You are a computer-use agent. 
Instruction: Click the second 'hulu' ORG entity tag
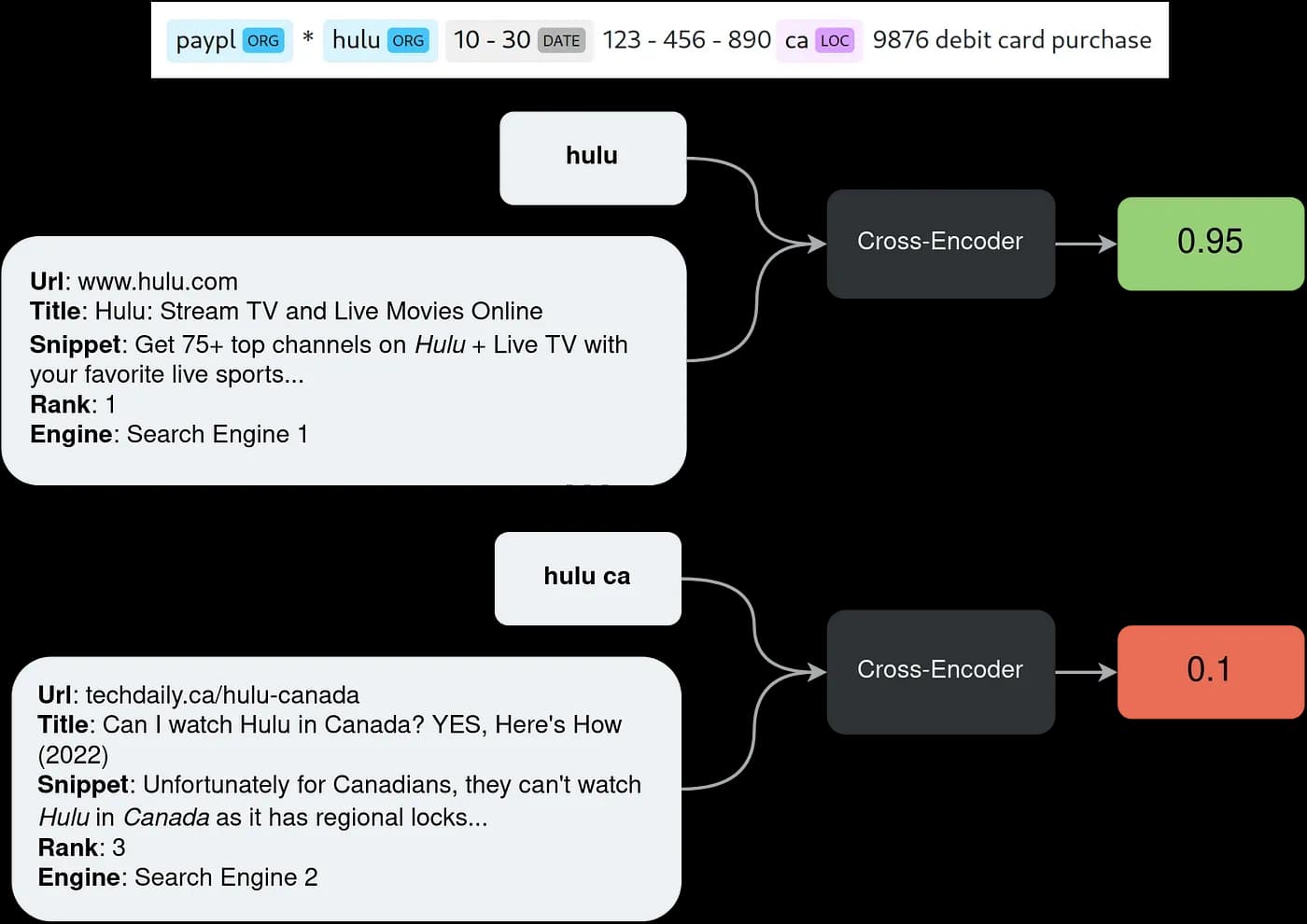(x=380, y=41)
